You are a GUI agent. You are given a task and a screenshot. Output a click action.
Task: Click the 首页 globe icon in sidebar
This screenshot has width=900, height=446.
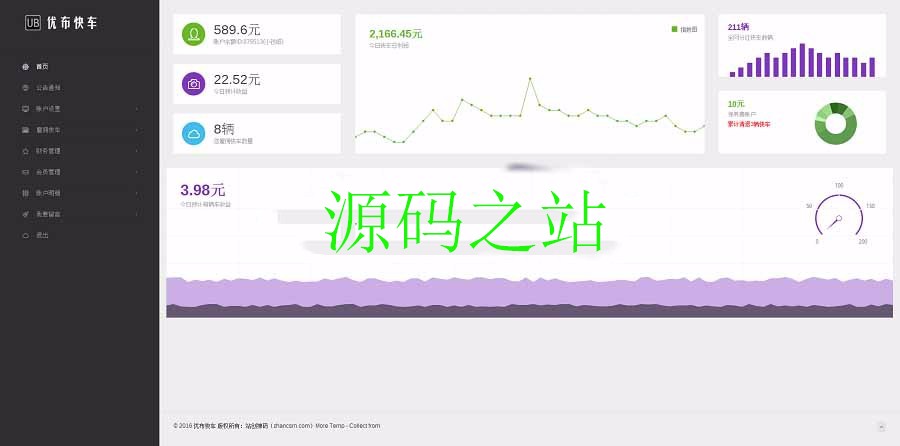25,67
